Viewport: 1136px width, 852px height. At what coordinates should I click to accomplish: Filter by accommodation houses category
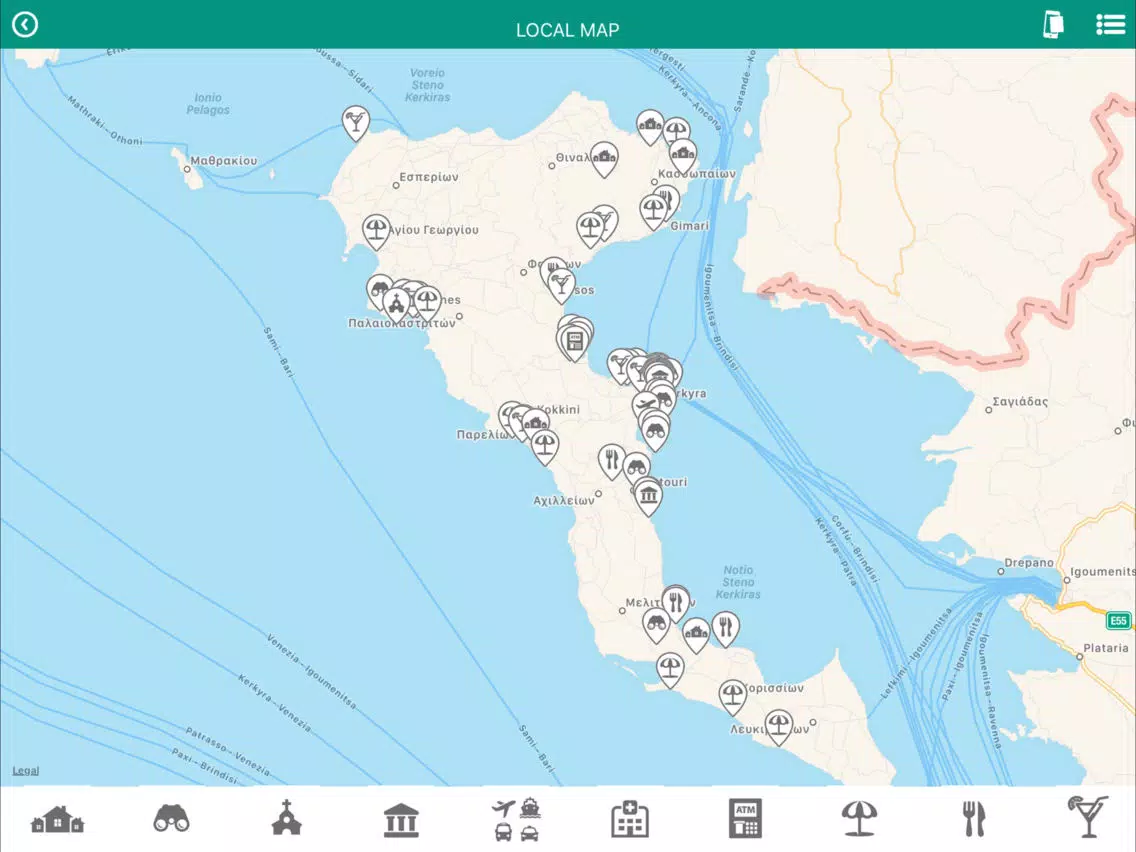click(x=57, y=819)
